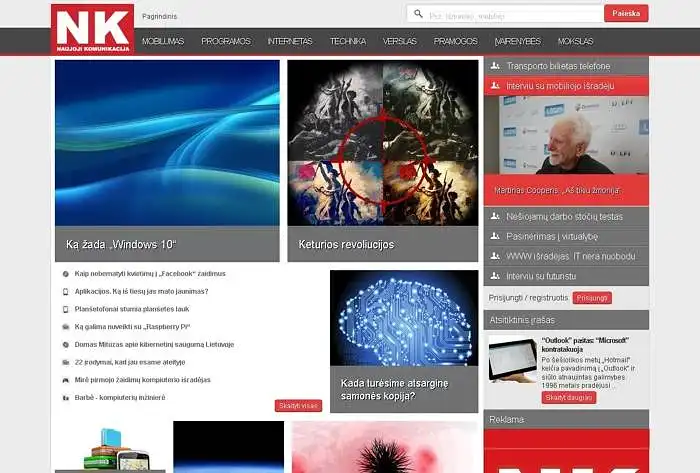This screenshot has width=700, height=473.
Task: Click the pink spiky virus thumbnail
Action: pyautogui.click(x=385, y=447)
